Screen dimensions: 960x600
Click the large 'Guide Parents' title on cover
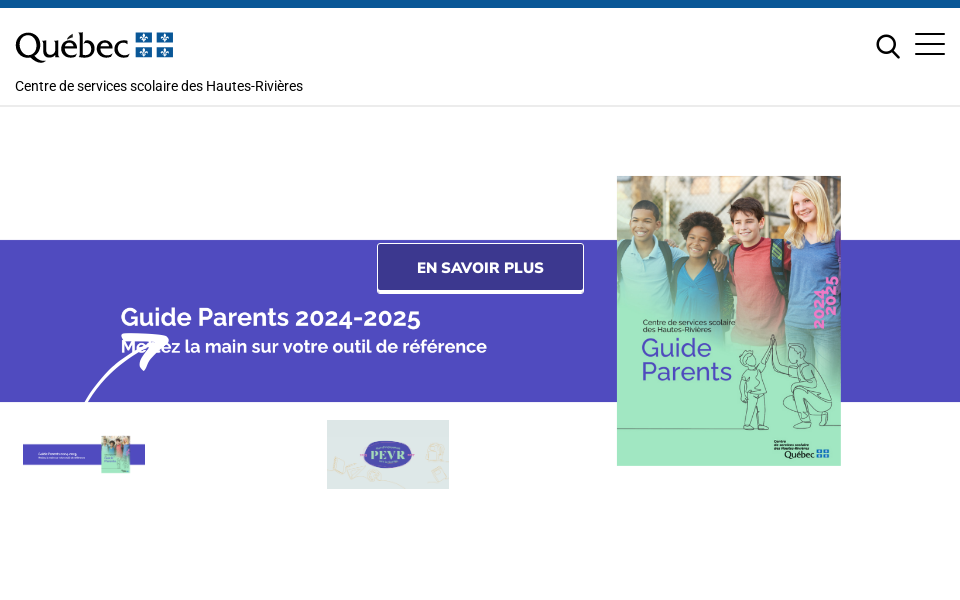pos(686,360)
